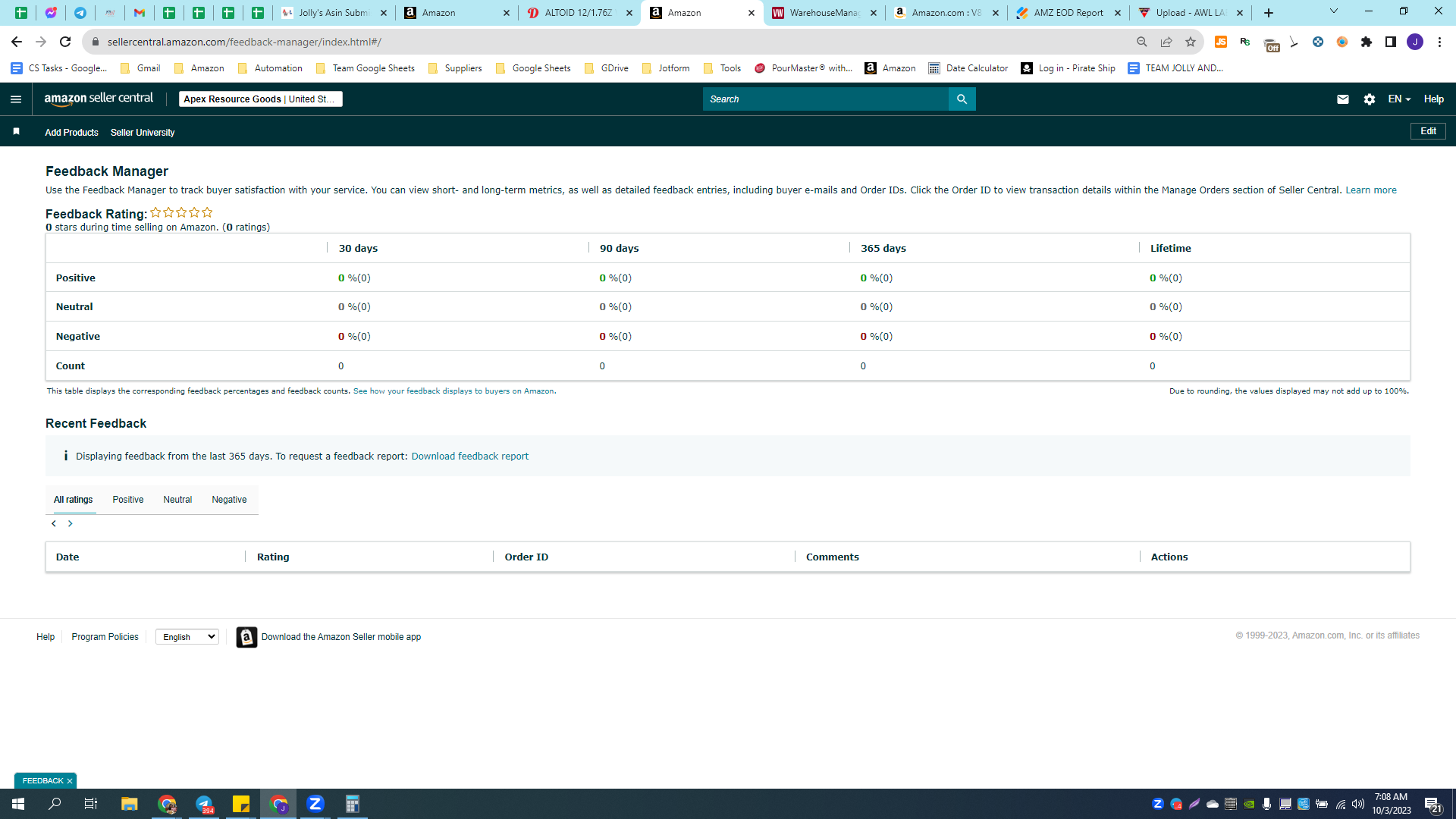This screenshot has width=1456, height=819.
Task: Click the Learn more link
Action: [x=1370, y=190]
